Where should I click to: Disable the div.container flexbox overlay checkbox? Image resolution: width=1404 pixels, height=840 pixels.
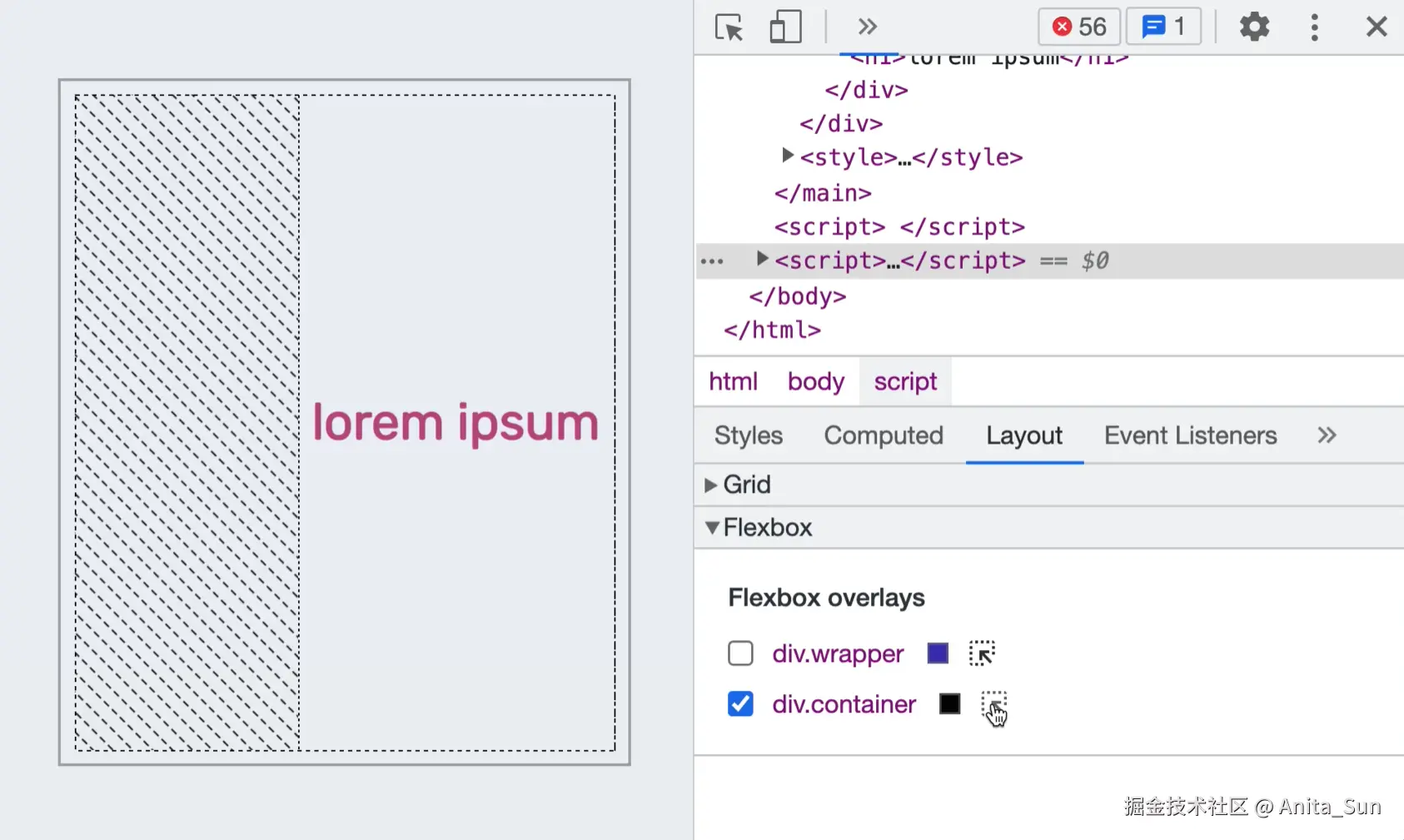tap(740, 704)
